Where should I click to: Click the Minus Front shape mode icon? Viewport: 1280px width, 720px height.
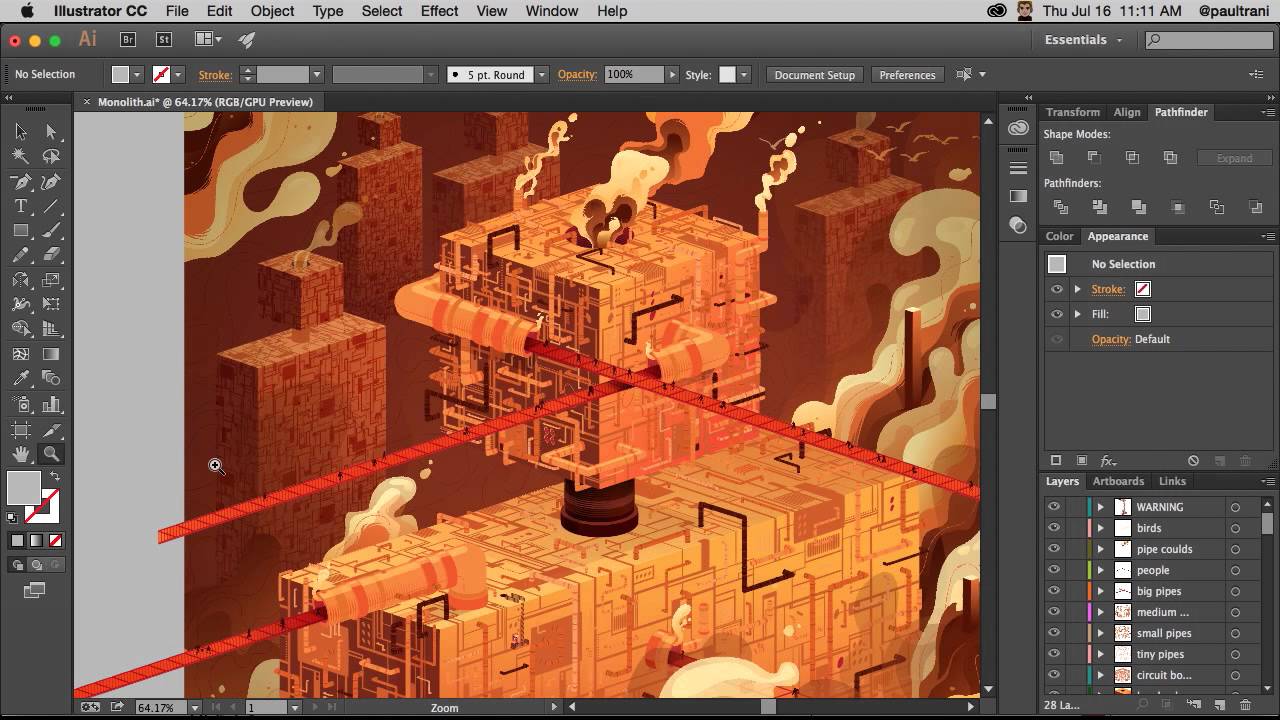tap(1094, 158)
